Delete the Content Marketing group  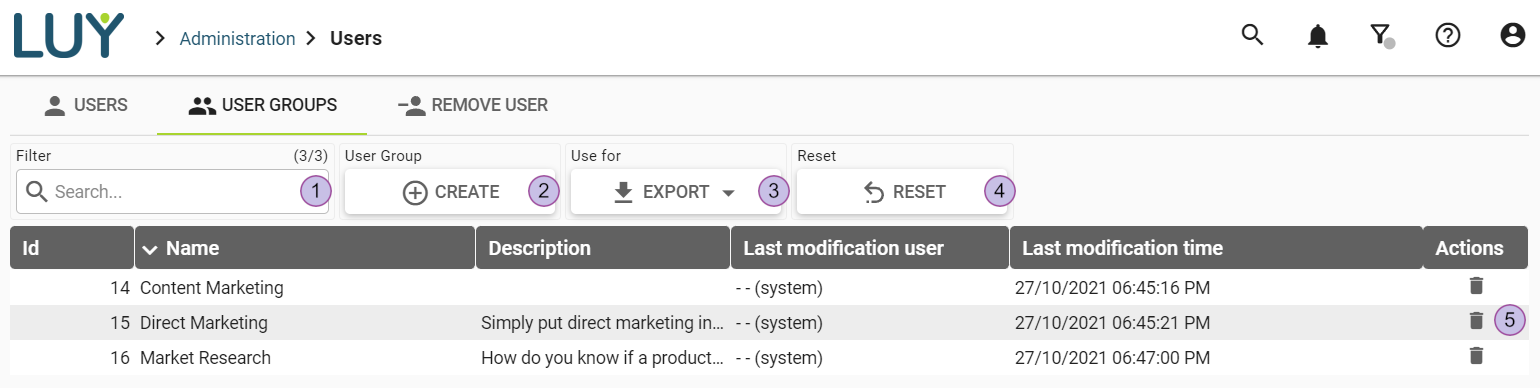(1476, 287)
